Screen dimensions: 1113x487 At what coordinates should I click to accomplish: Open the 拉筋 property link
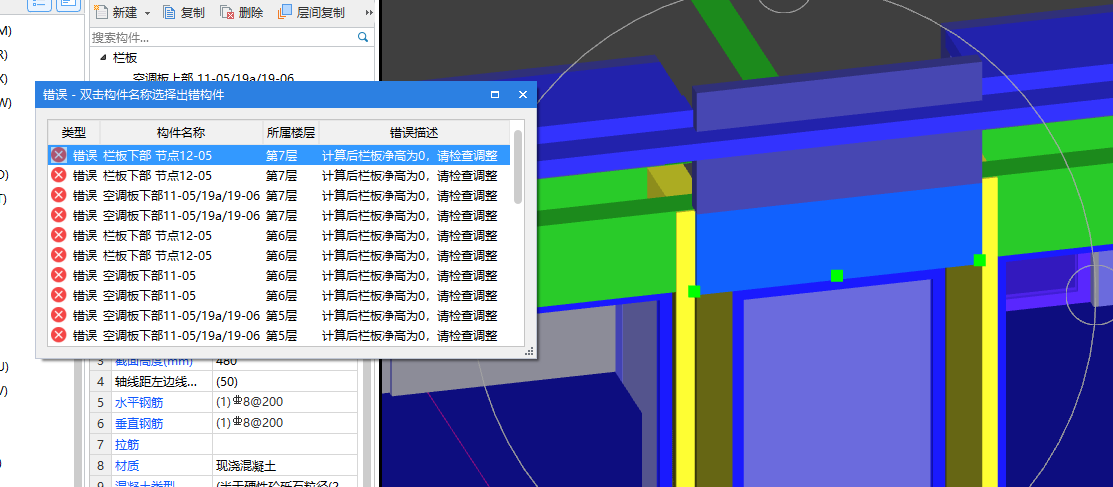127,445
